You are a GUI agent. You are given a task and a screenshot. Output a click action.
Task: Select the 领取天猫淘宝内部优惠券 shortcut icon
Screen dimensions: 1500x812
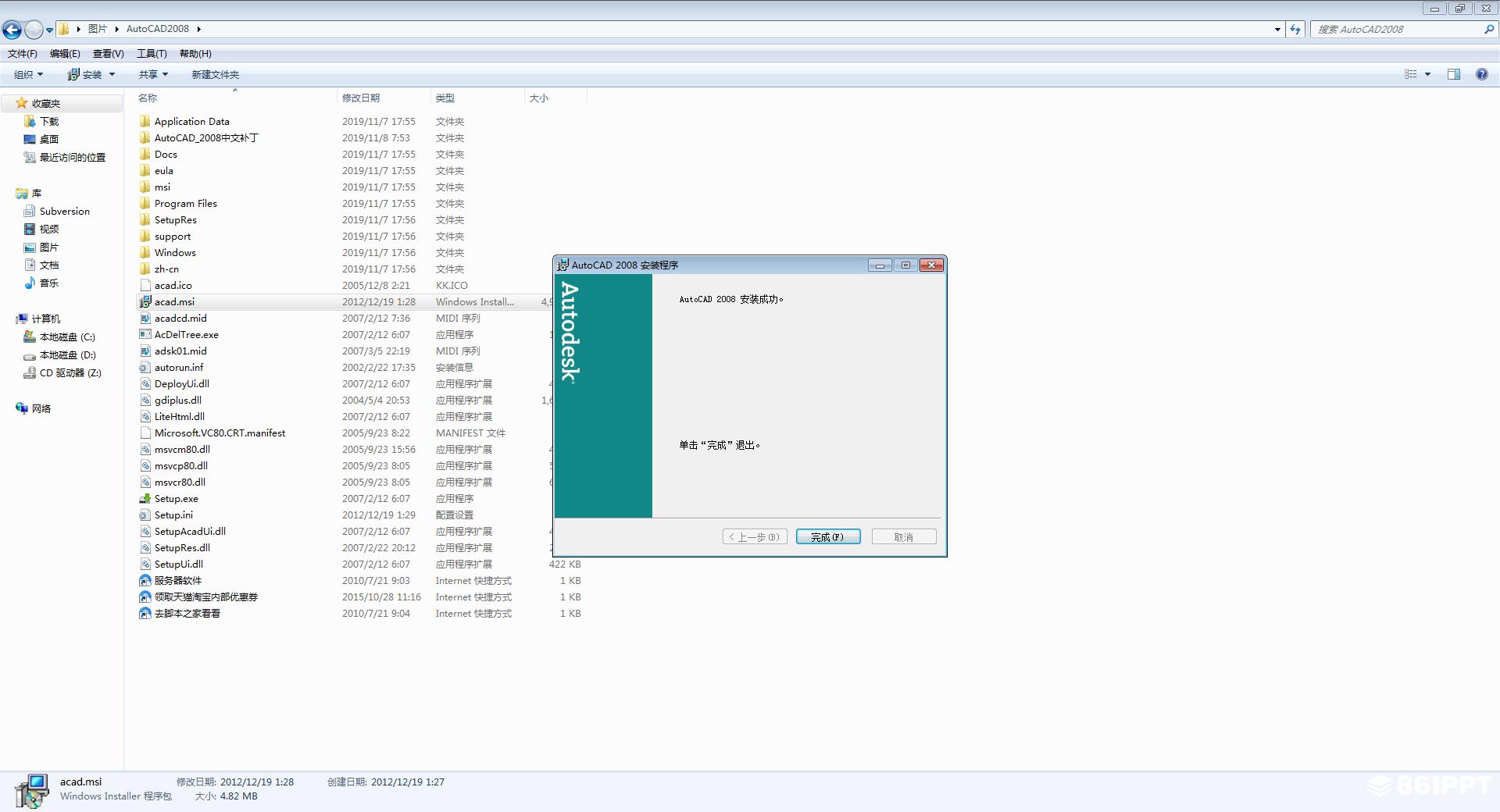[145, 597]
